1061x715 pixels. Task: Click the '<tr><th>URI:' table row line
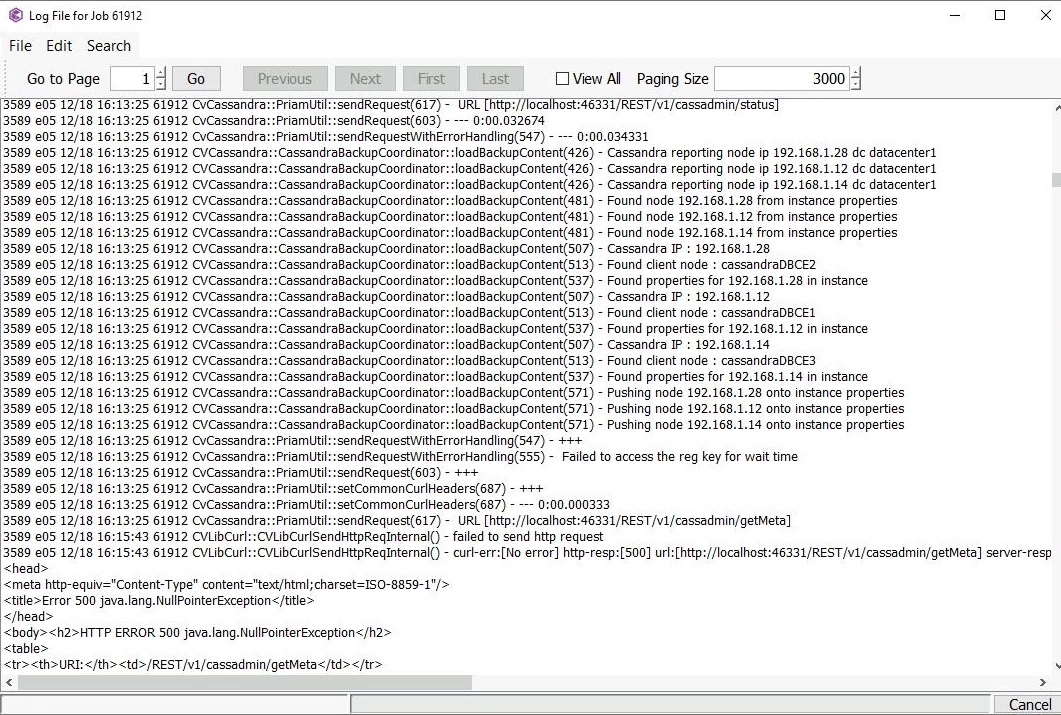click(193, 665)
